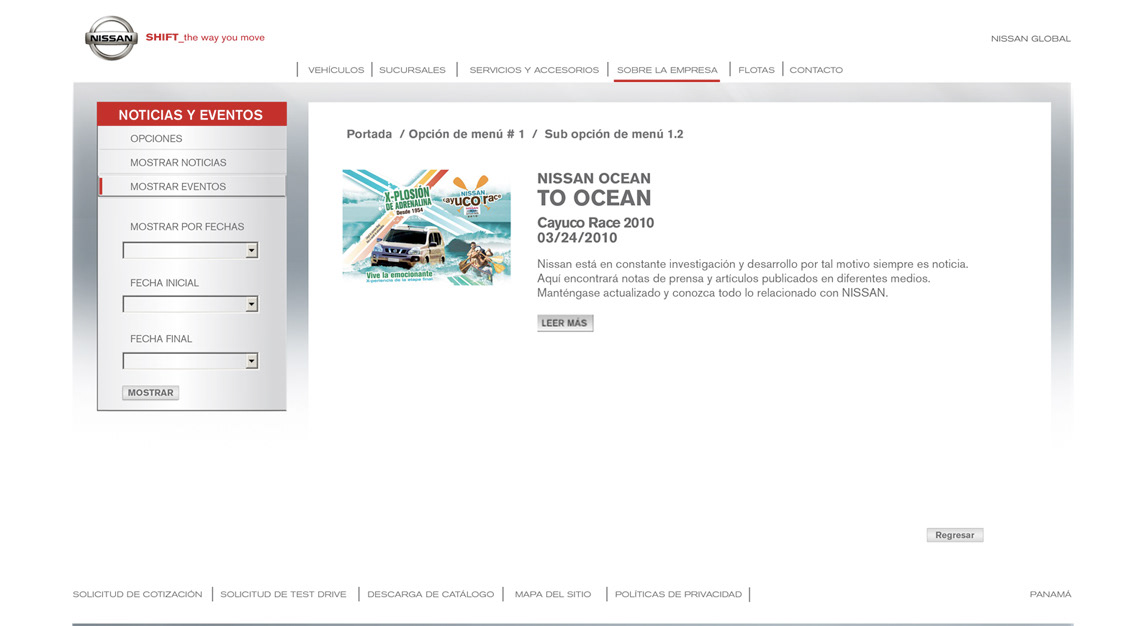Open the FECHA FINAL dropdown
Image resolution: width=1139 pixels, height=626 pixels.
[190, 361]
